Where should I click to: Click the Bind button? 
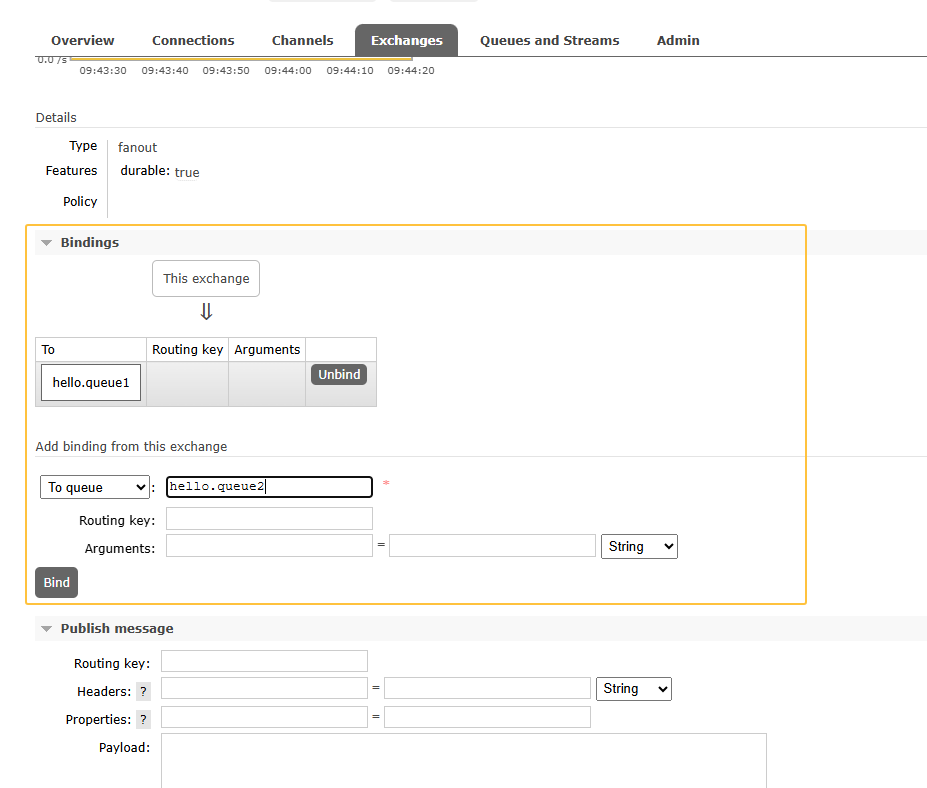tap(56, 582)
